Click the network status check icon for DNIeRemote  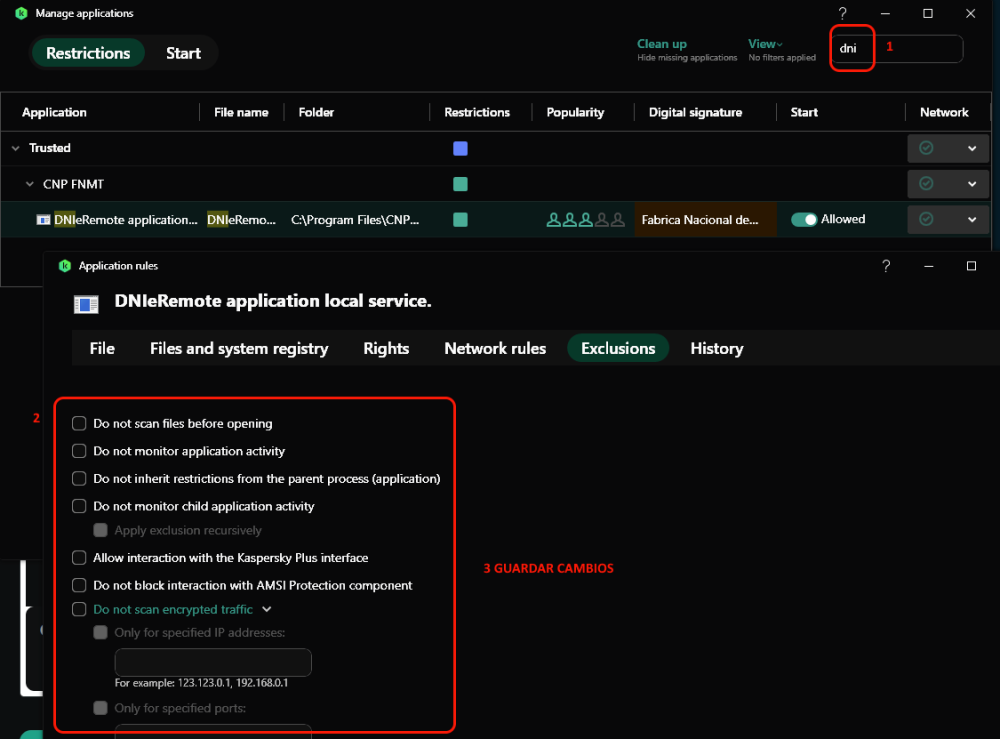tap(926, 219)
